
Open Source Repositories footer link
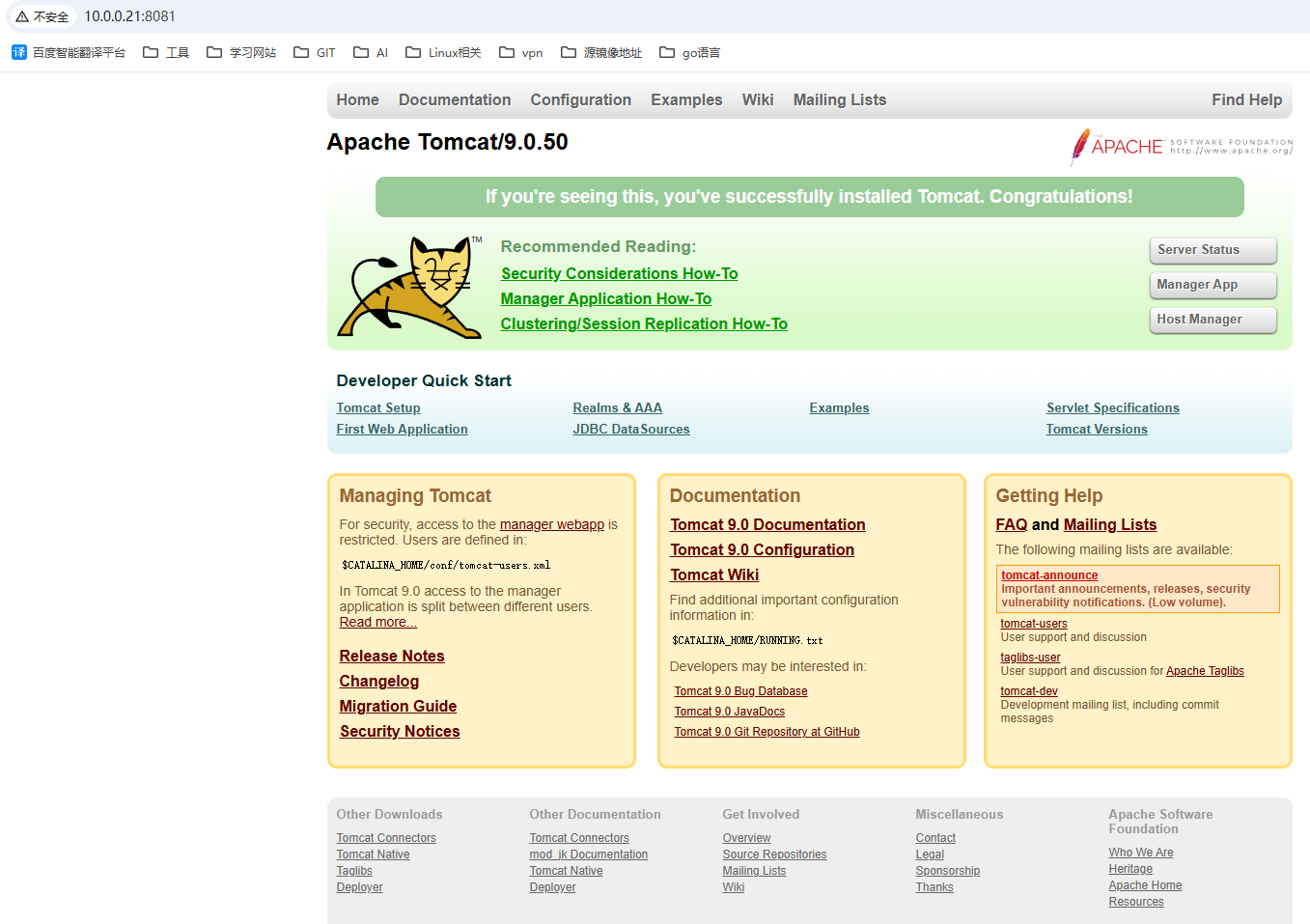click(774, 854)
